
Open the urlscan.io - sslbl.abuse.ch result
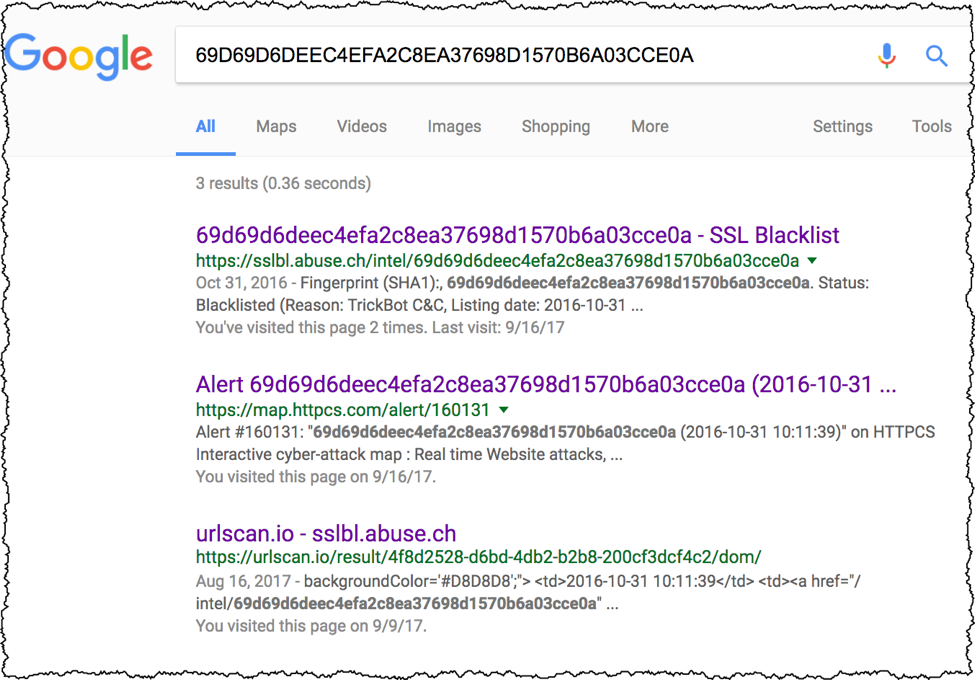[326, 533]
